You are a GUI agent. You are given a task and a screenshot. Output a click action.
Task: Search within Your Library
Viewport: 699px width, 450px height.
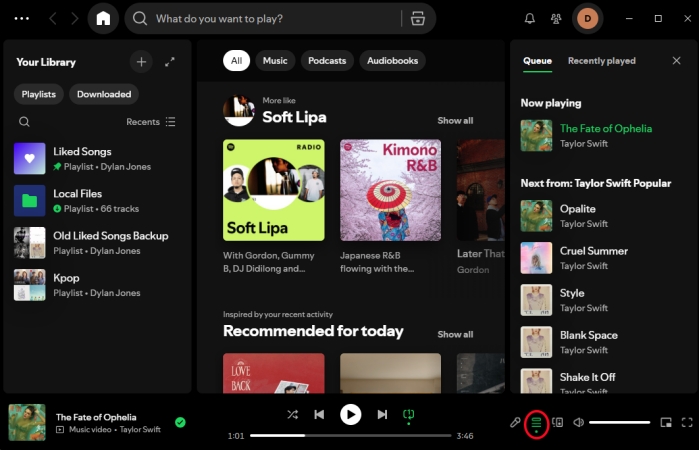[25, 122]
